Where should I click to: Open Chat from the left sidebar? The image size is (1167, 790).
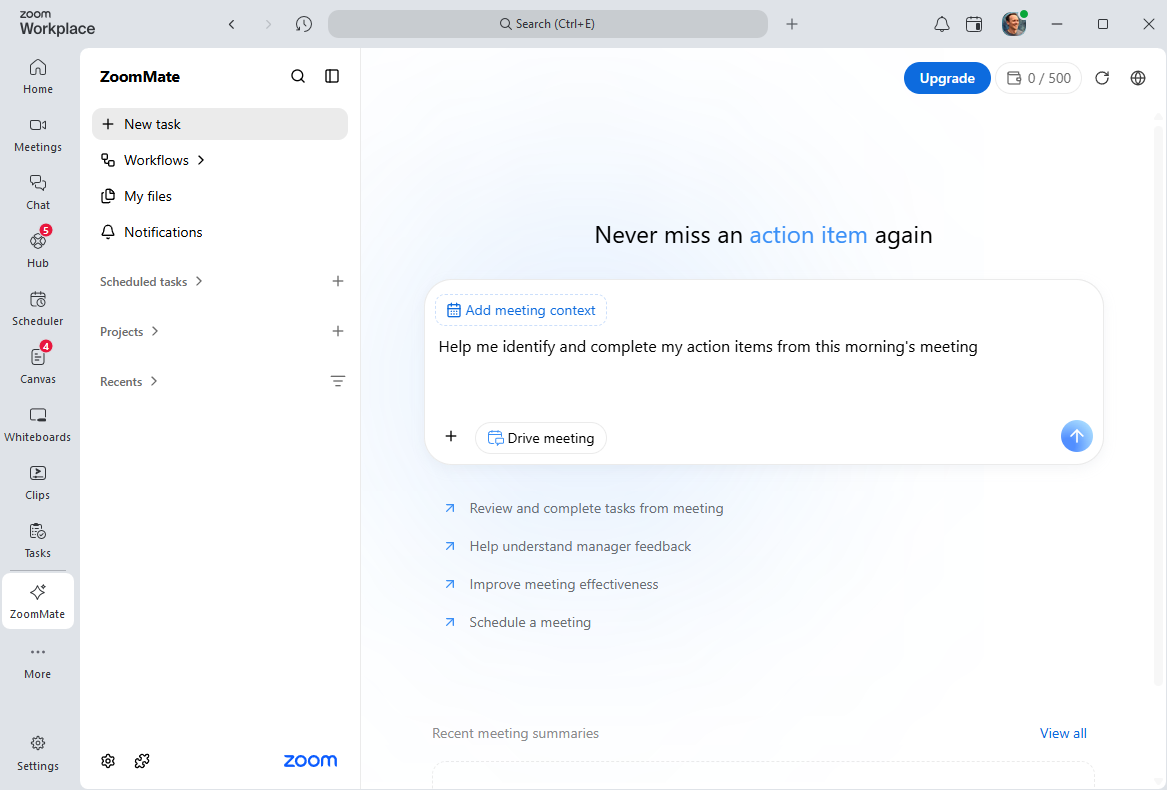[38, 193]
